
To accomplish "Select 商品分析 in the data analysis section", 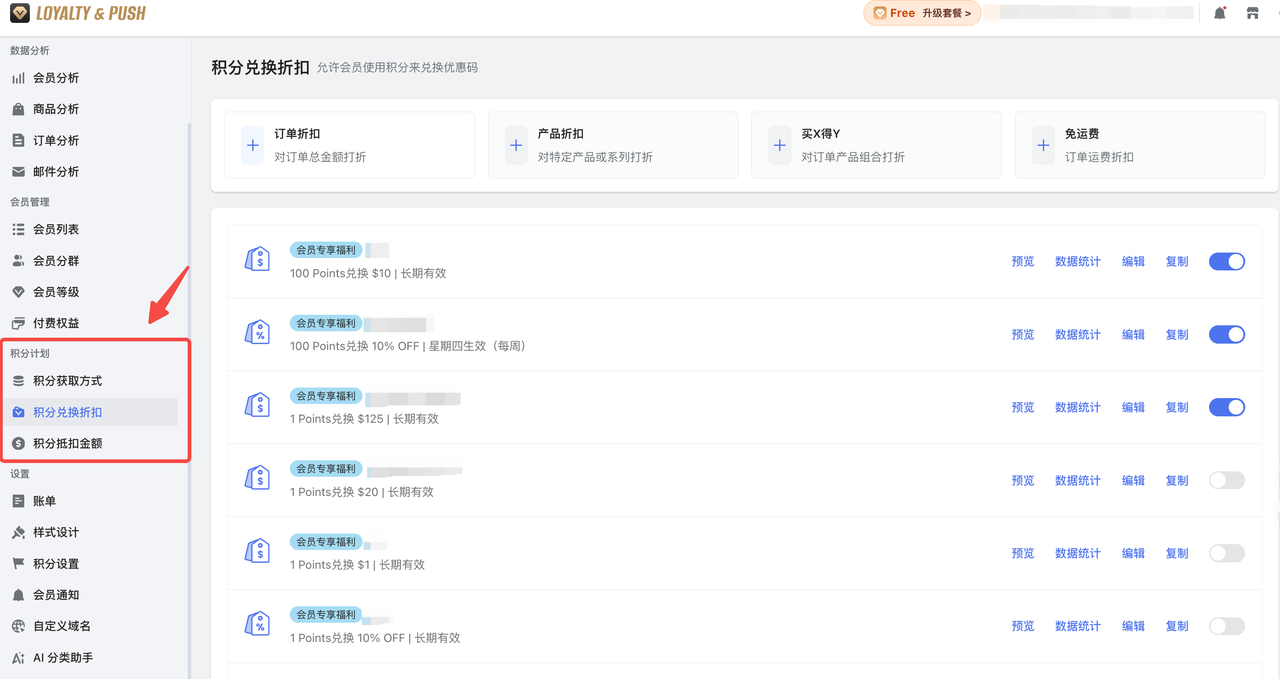I will (65, 108).
